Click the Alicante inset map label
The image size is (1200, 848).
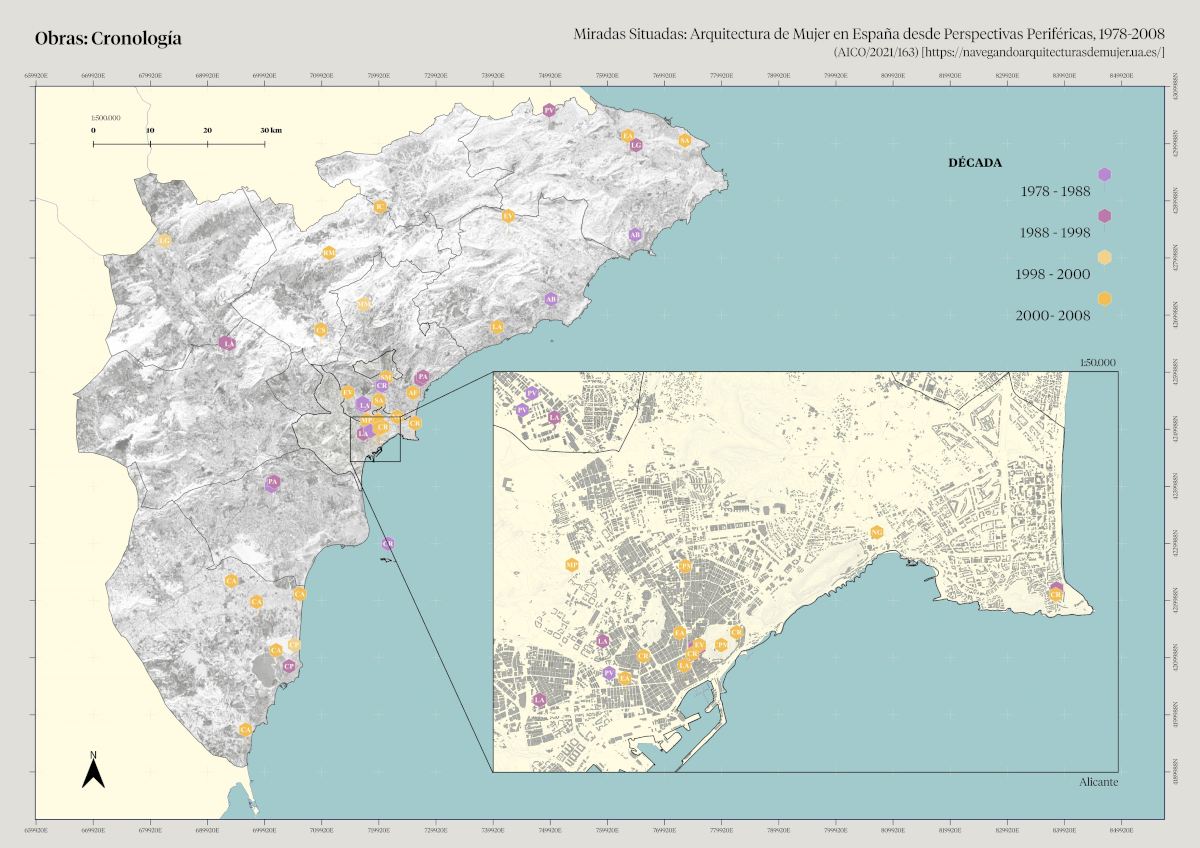coord(1098,781)
